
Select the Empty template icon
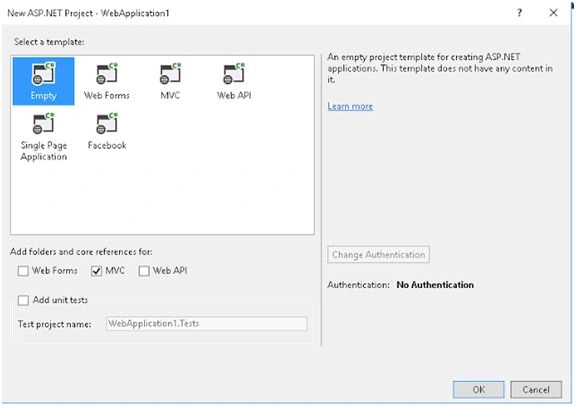[43, 73]
